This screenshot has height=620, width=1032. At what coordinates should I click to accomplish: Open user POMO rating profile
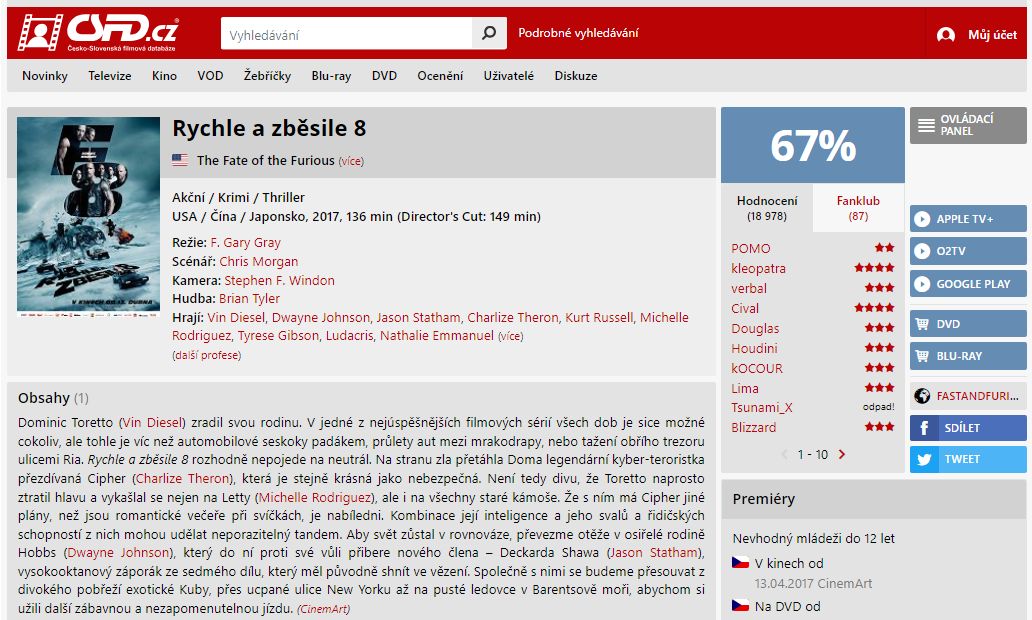pos(750,248)
